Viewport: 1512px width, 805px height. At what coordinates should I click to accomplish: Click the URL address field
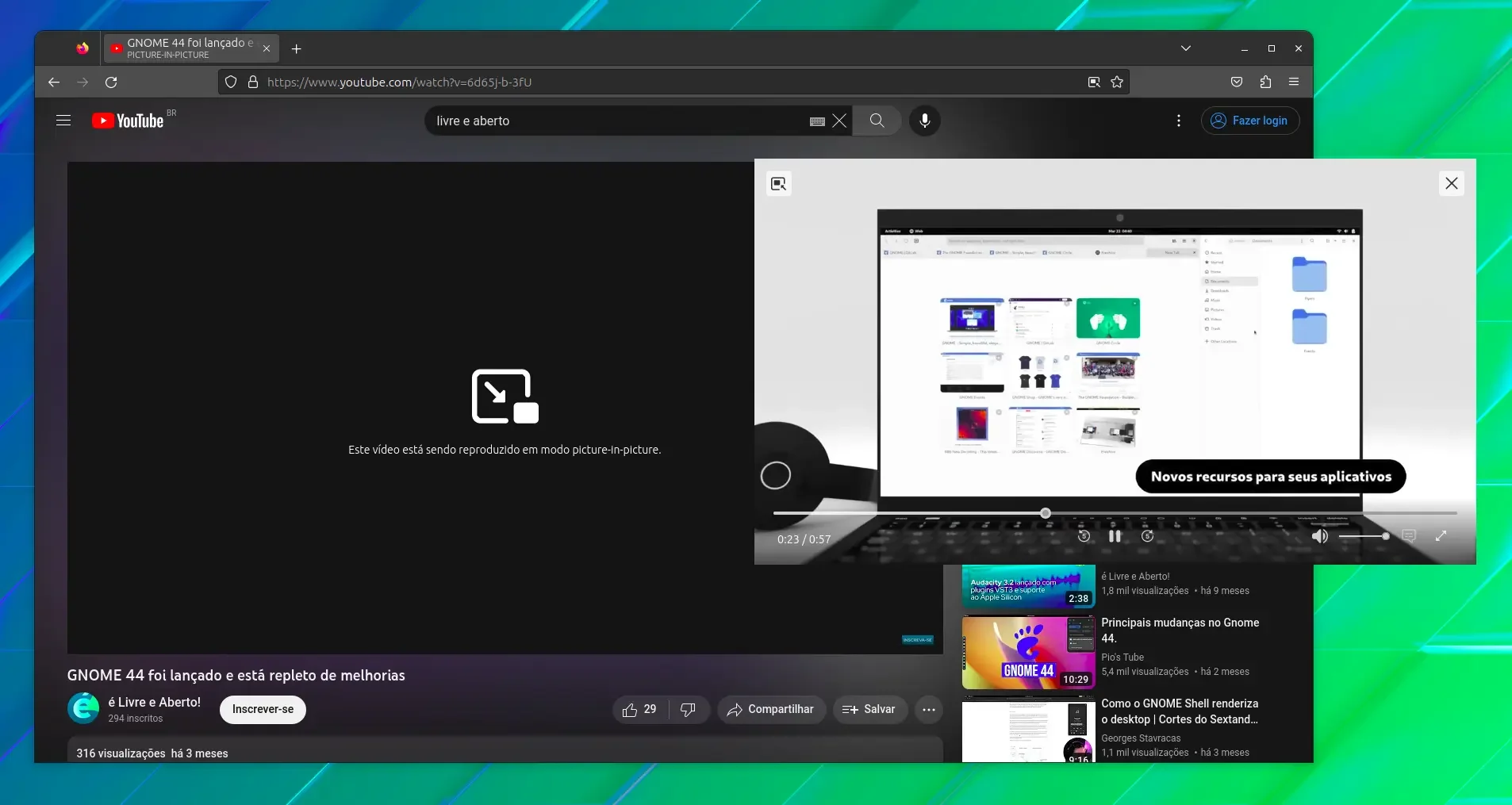tap(674, 82)
